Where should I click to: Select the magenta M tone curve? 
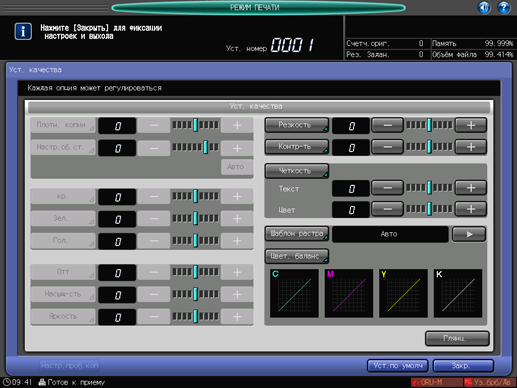349,293
